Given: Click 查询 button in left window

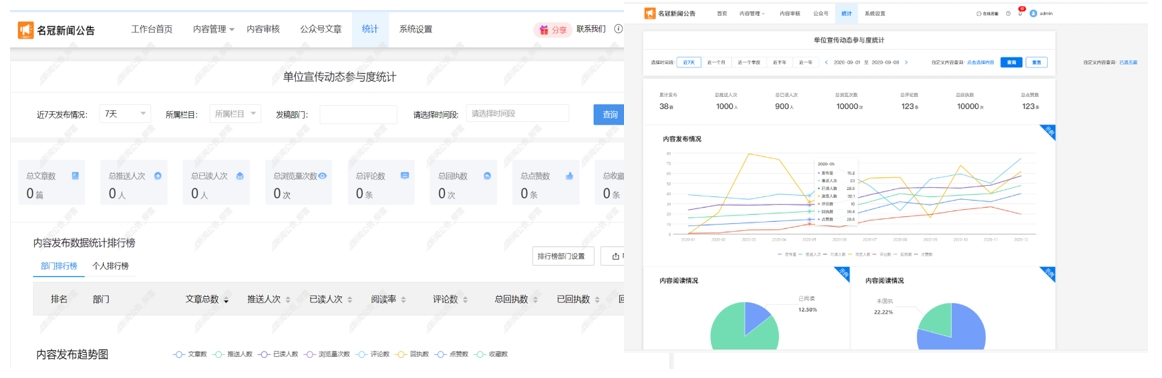Looking at the screenshot, I should 608,114.
